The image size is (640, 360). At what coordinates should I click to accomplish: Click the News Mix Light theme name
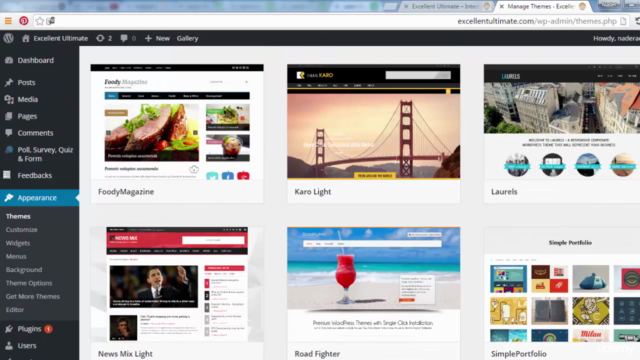pyautogui.click(x=125, y=354)
